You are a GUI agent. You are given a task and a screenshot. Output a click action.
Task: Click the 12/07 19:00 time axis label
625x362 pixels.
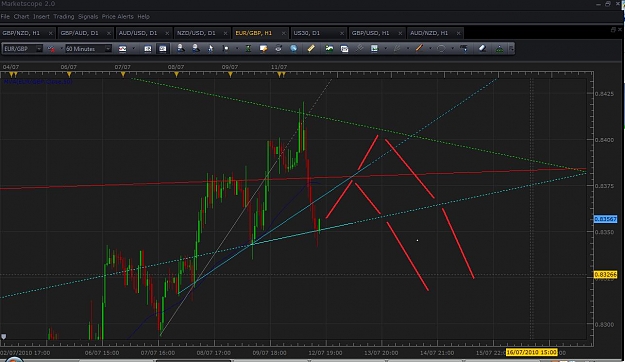click(325, 353)
